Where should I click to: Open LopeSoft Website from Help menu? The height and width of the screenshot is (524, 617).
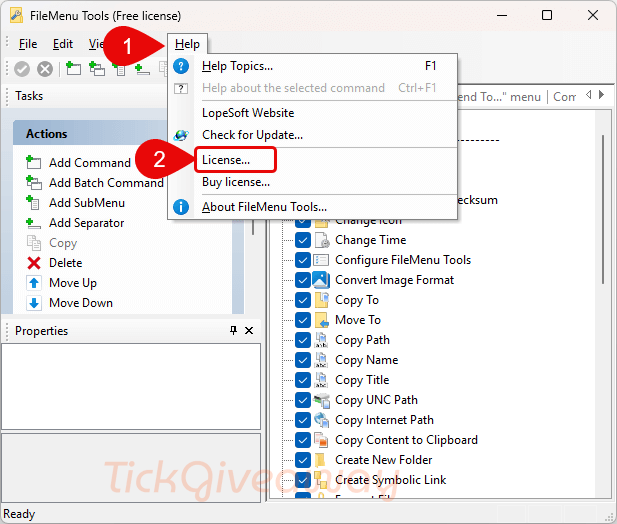[x=314, y=113]
